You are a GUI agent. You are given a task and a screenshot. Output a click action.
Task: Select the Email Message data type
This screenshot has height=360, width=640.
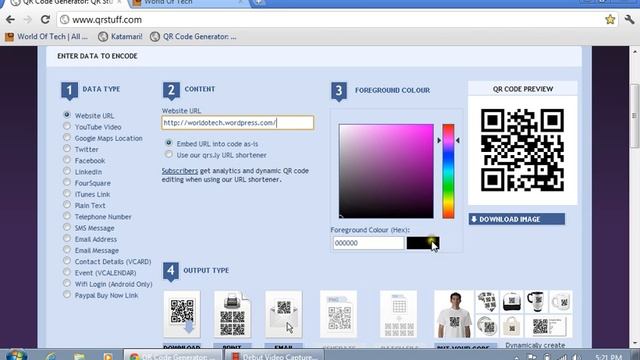point(67,250)
